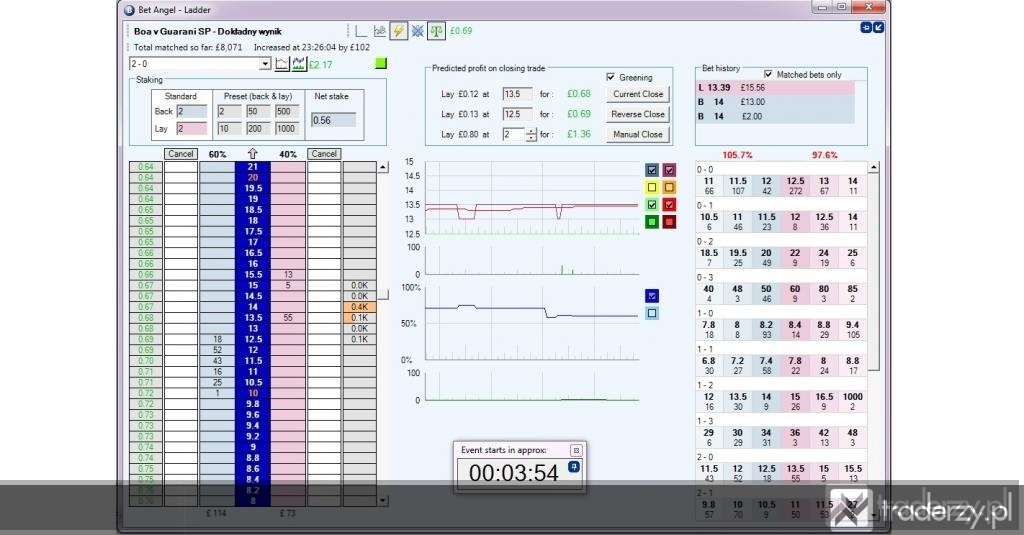
Task: Select the L 13.39 £15.56 bet history row
Action: pyautogui.click(x=775, y=88)
